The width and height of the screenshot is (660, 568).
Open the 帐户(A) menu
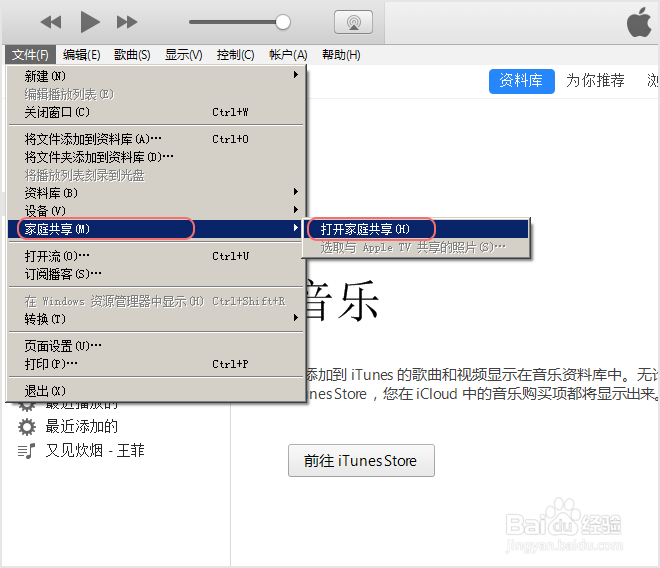[x=288, y=55]
